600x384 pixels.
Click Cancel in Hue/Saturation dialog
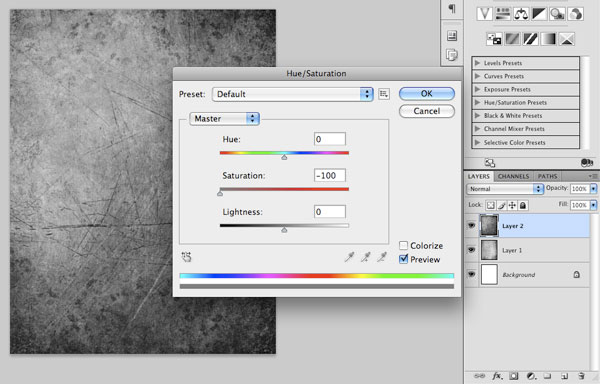(427, 111)
